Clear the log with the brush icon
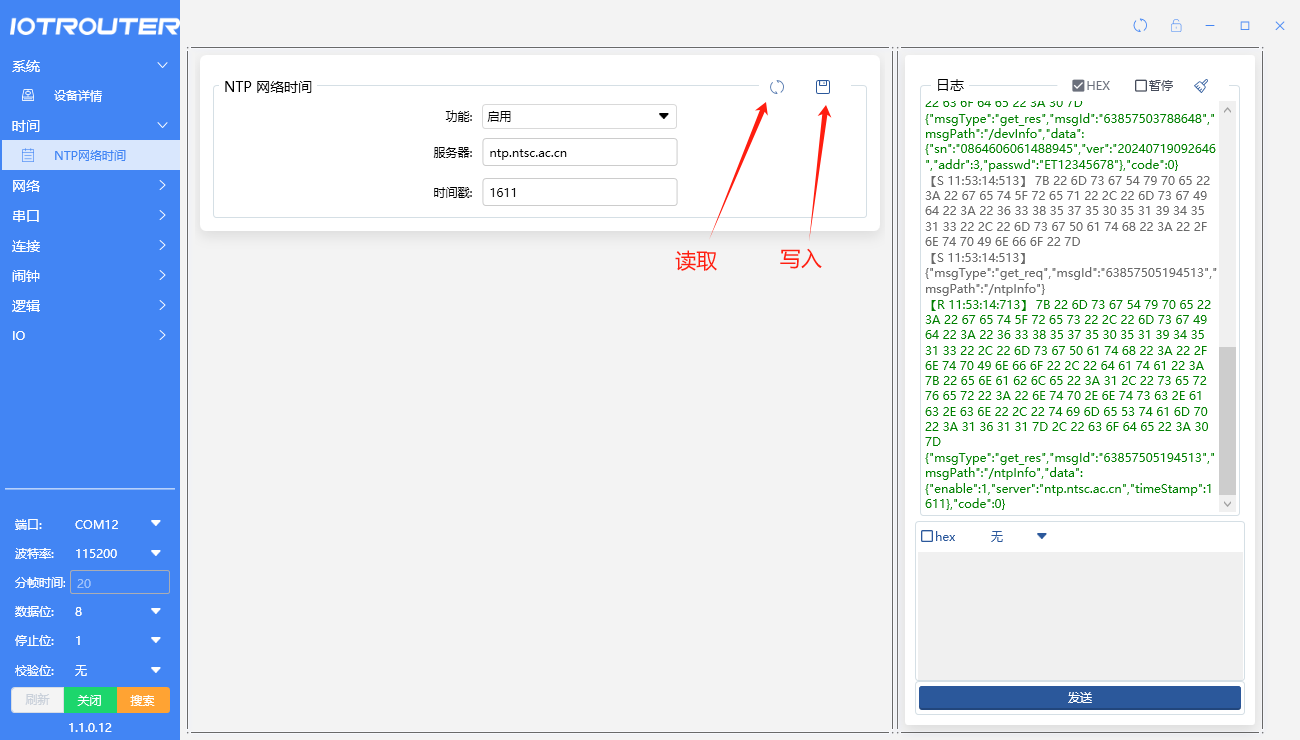The image size is (1300, 740). (x=1201, y=86)
